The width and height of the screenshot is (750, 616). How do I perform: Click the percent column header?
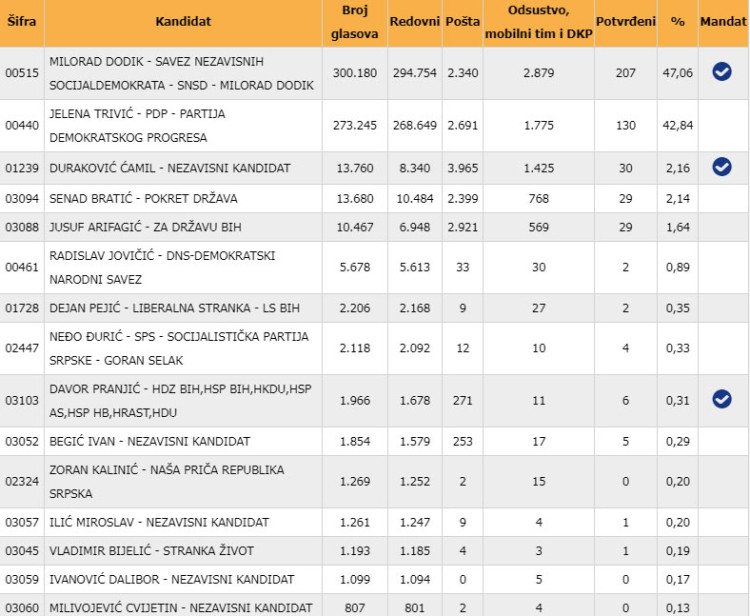pyautogui.click(x=677, y=21)
